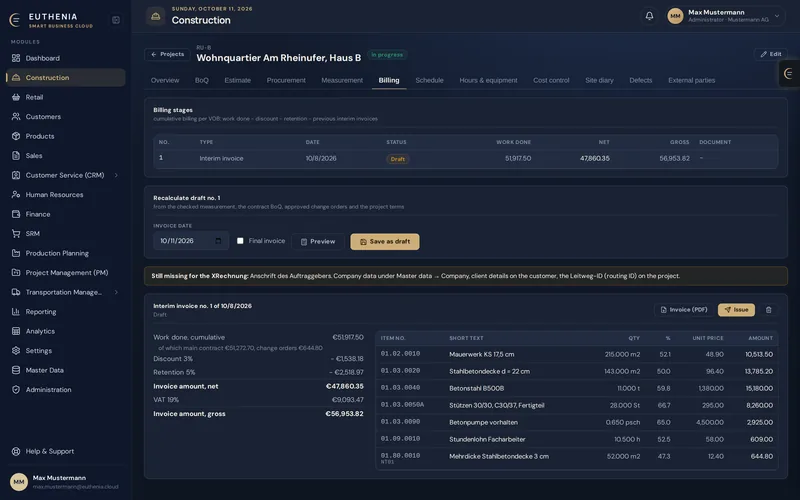This screenshot has width=800, height=500.
Task: Select the Retail basket icon in sidebar
Action: coord(16,97)
